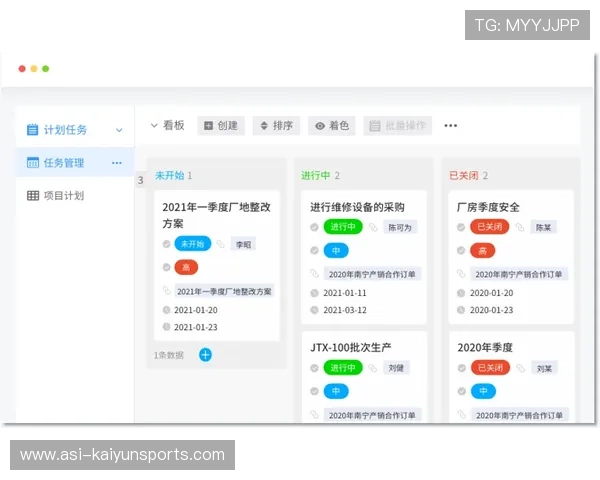Click the red 已关闭 tag on 厂房季度安全 card
Viewport: 600px width, 480px height.
(490, 227)
